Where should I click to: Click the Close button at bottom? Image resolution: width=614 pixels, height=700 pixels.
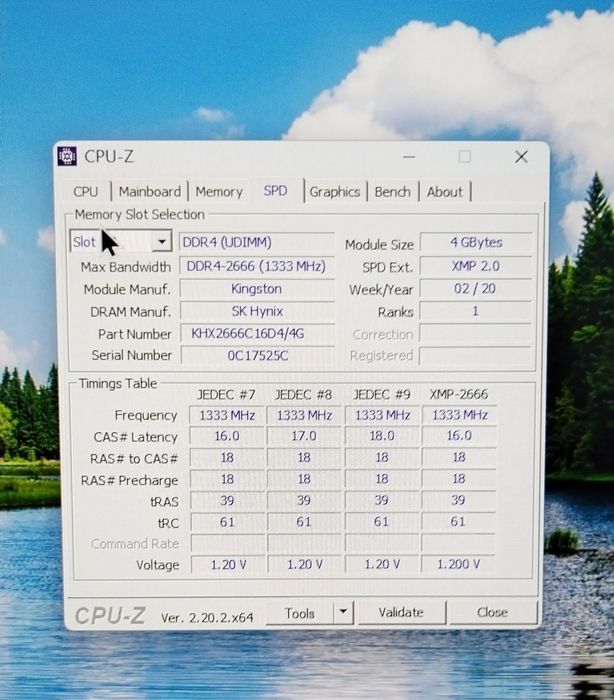pos(493,612)
